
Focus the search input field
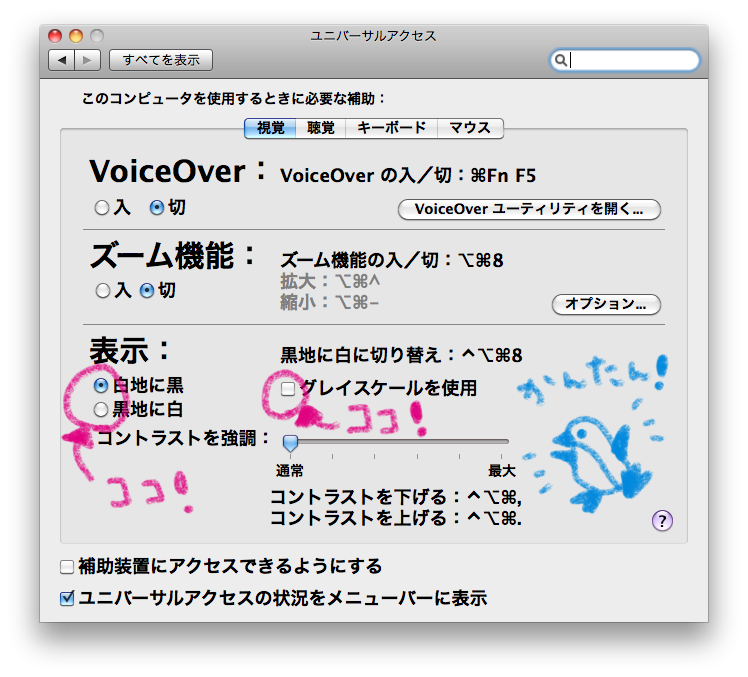pos(625,60)
